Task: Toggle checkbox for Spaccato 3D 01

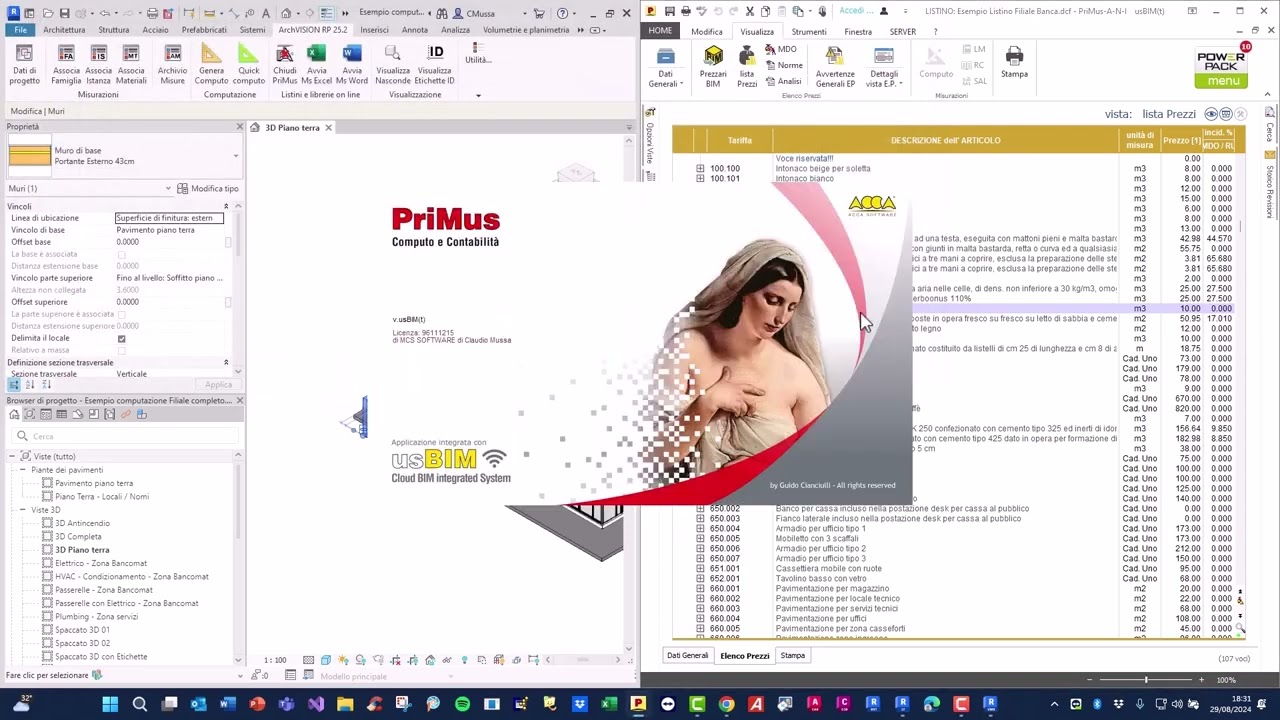Action: [x=47, y=630]
